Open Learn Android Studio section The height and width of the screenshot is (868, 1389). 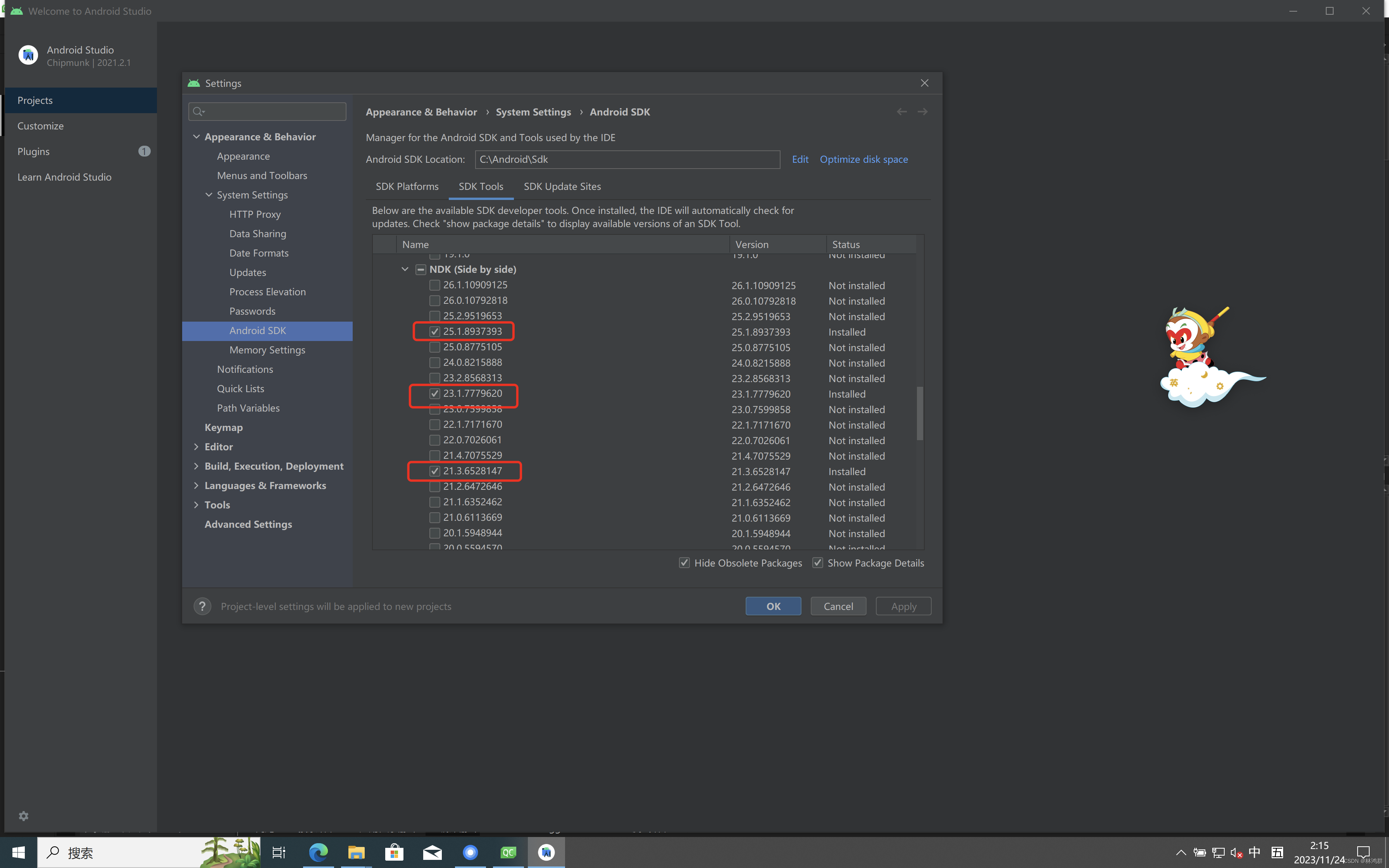[81, 177]
